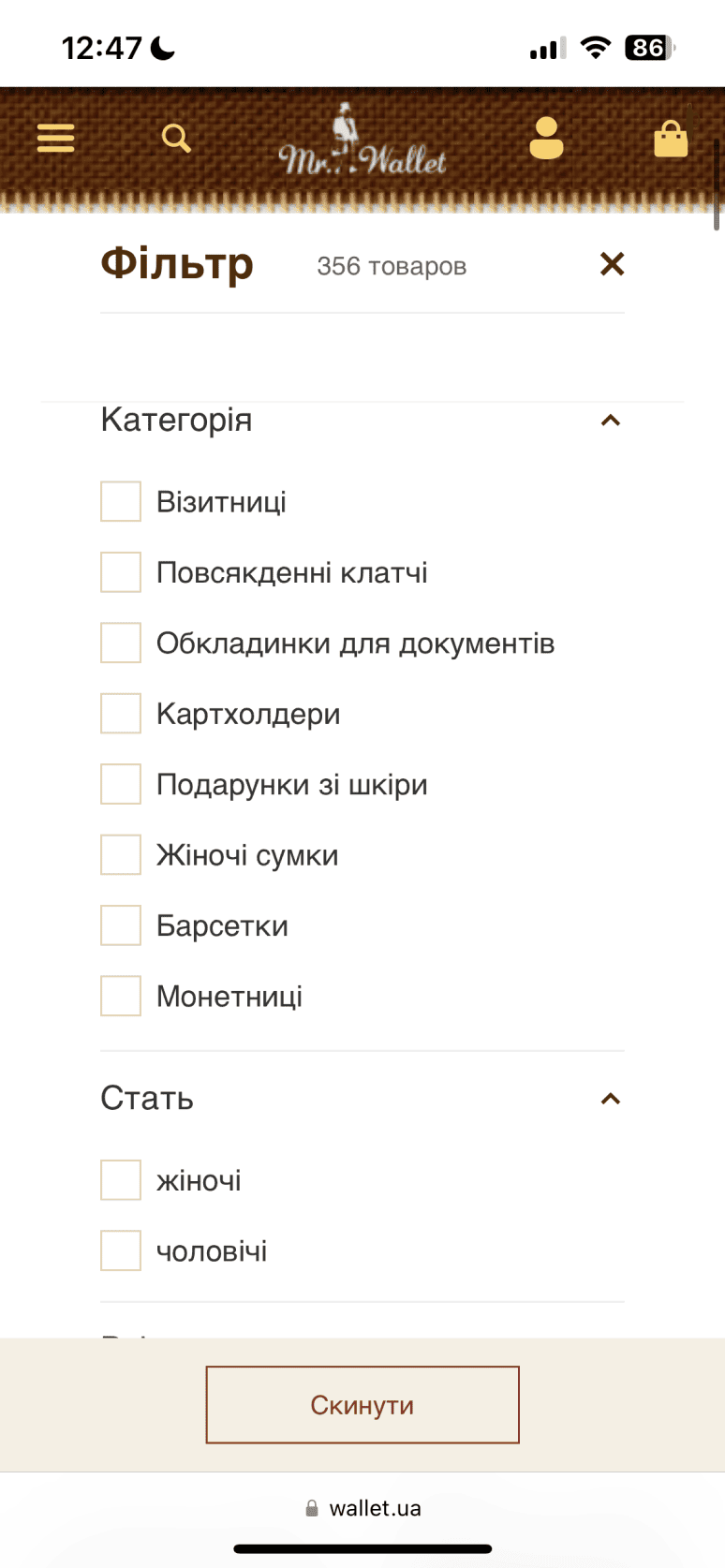
Task: Check the Барсетки checkbox
Action: (121, 925)
